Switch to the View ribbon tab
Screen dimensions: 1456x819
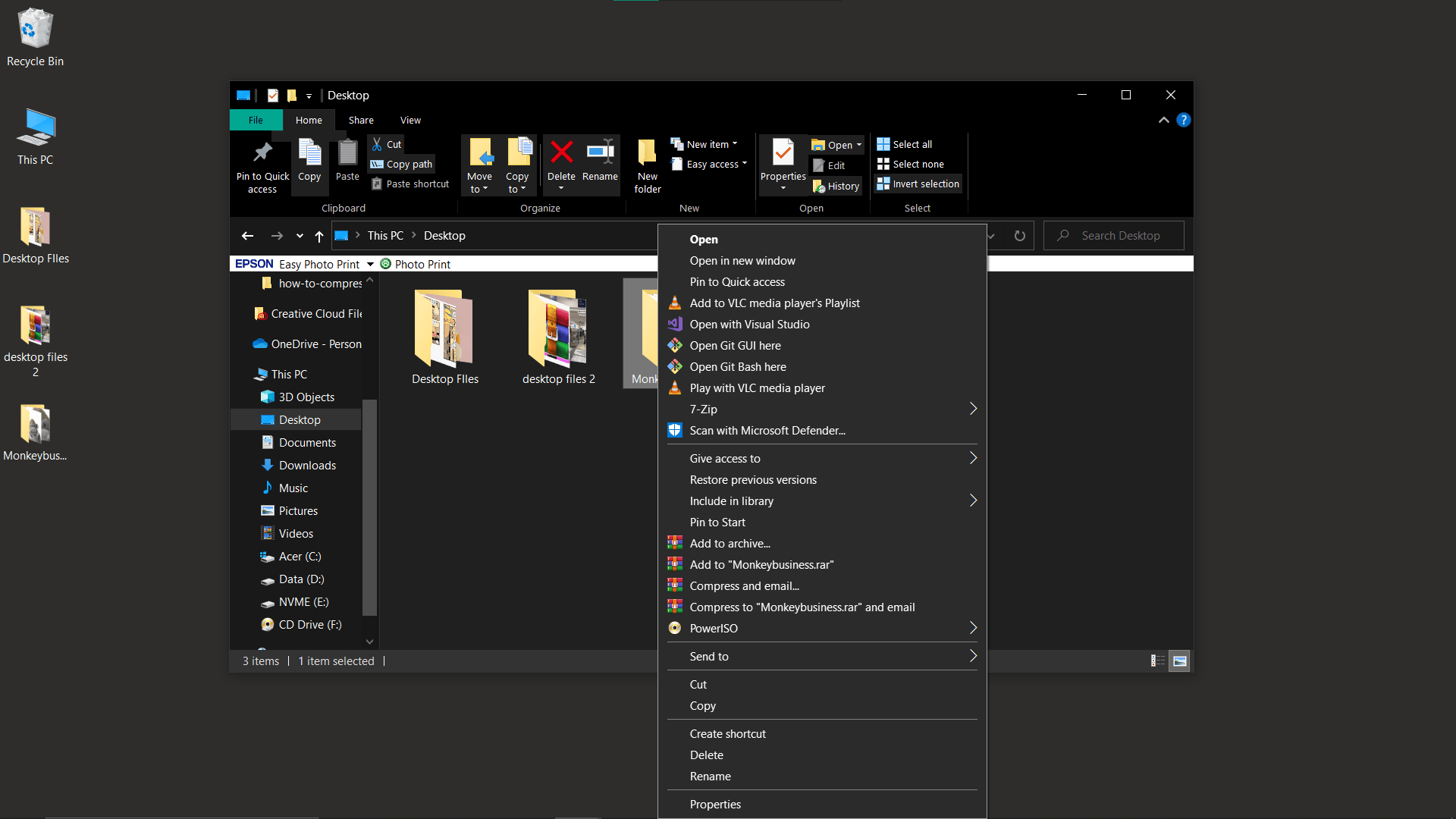click(x=410, y=121)
